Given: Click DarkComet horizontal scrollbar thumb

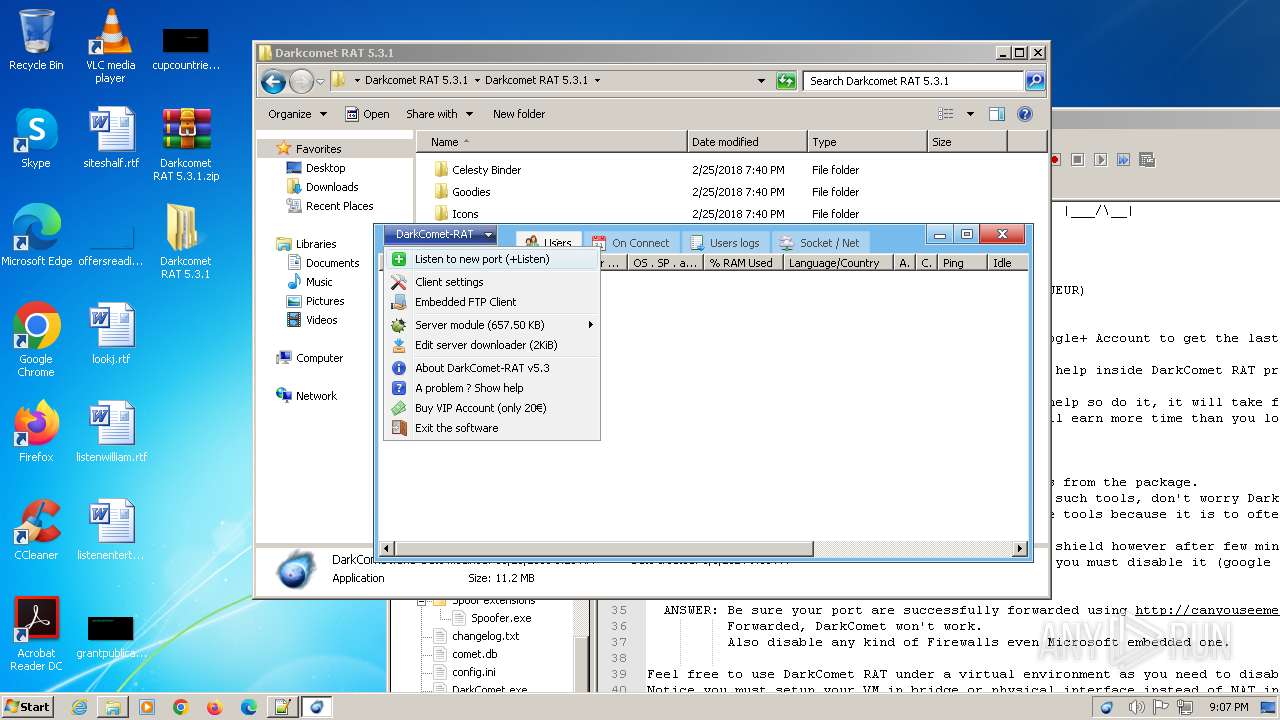Looking at the screenshot, I should coord(604,549).
